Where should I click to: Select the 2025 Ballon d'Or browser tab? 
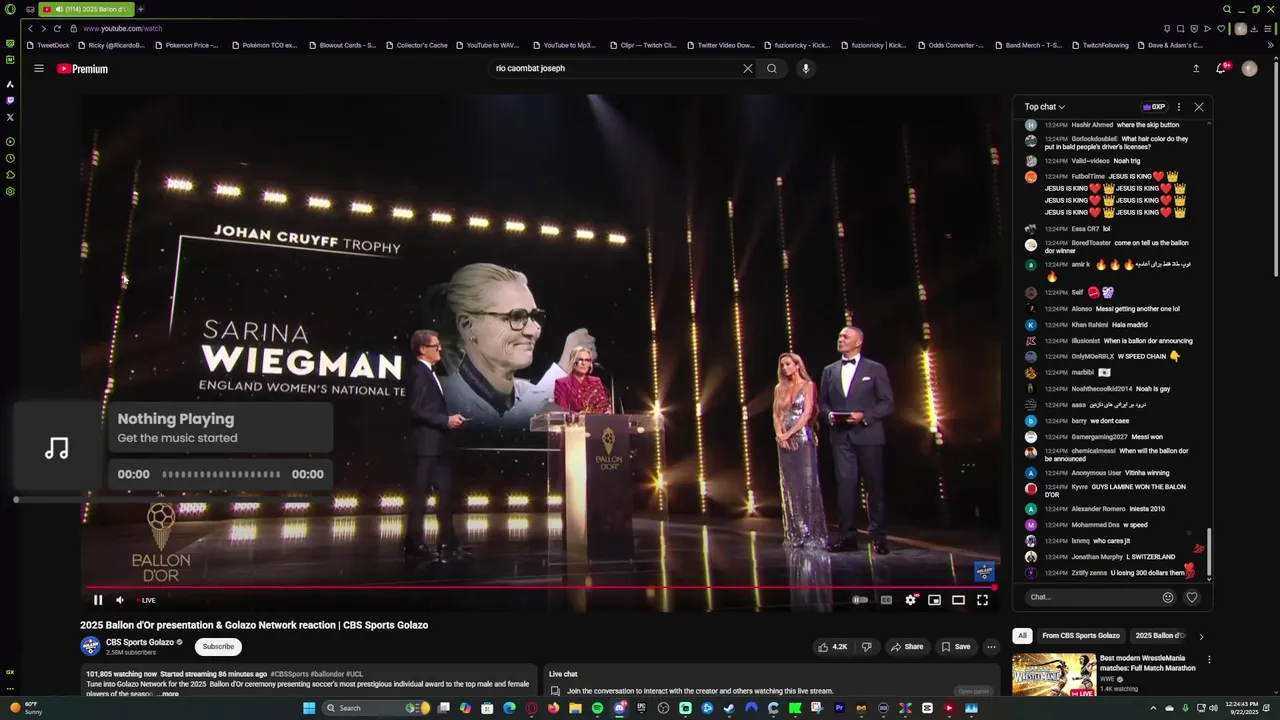click(x=88, y=9)
